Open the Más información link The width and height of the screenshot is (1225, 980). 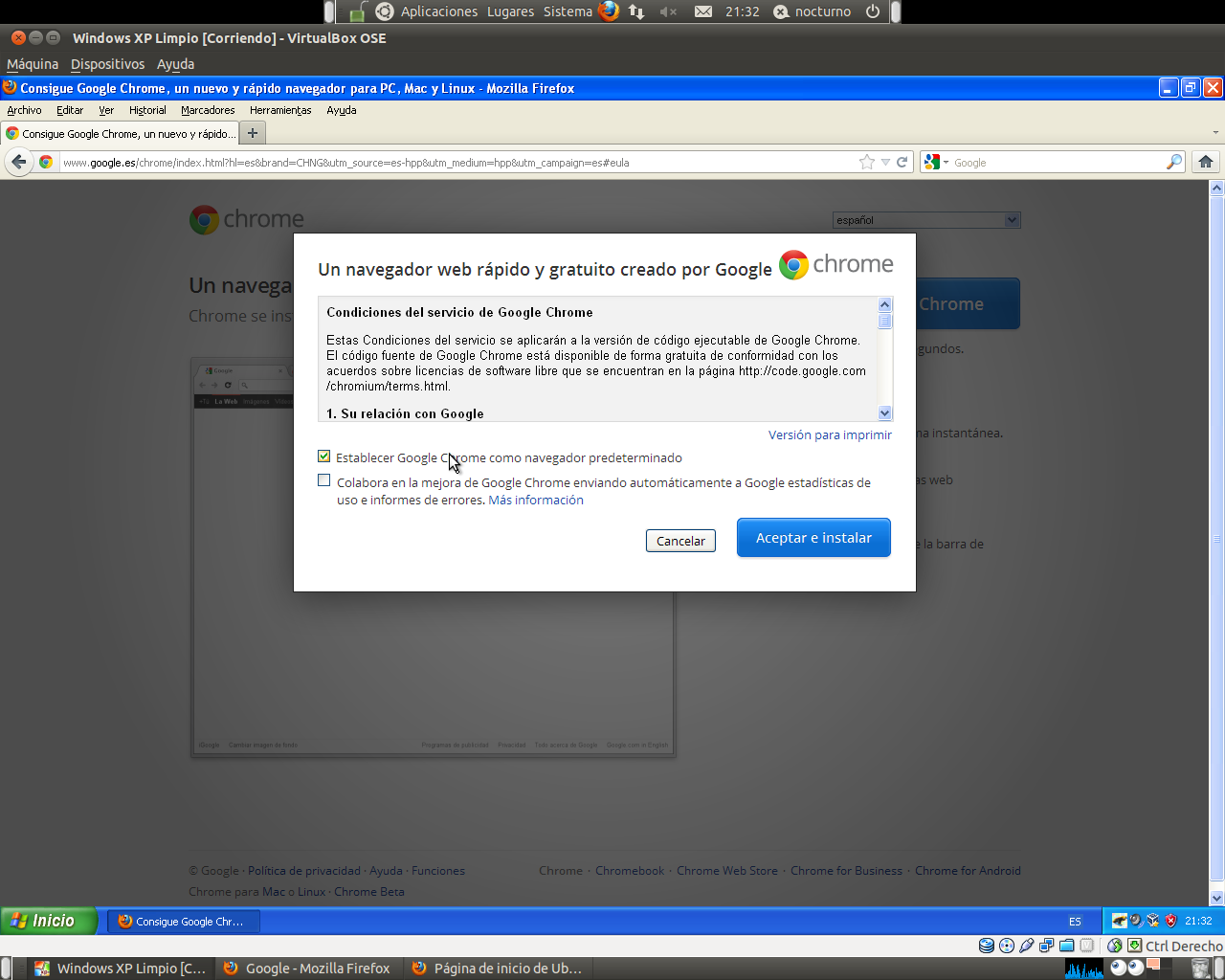pyautogui.click(x=536, y=500)
